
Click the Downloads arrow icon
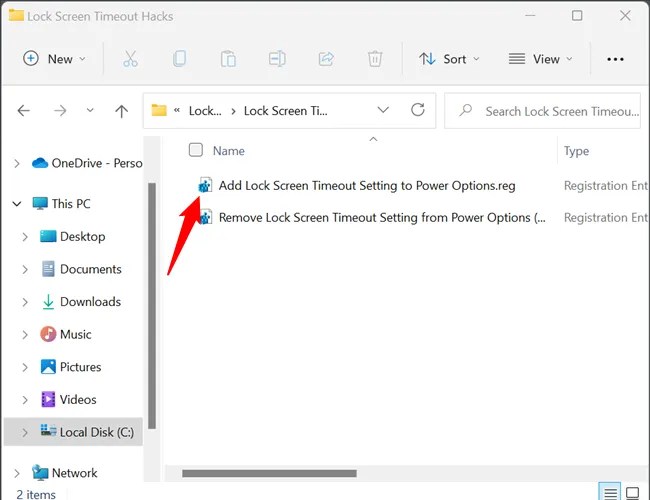pos(48,302)
